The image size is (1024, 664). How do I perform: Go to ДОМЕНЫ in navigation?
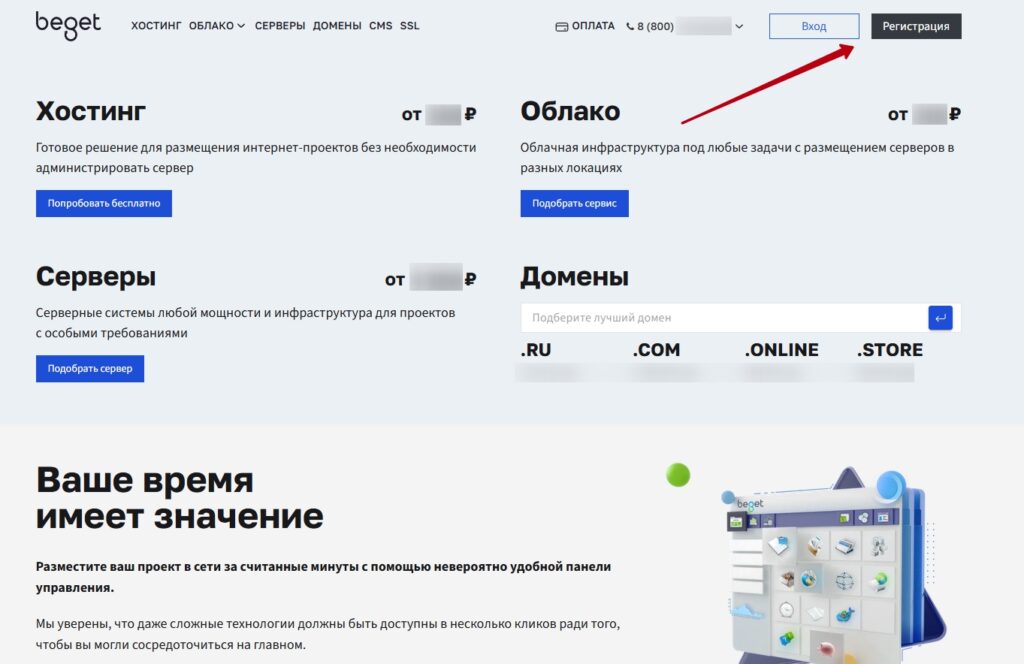337,26
